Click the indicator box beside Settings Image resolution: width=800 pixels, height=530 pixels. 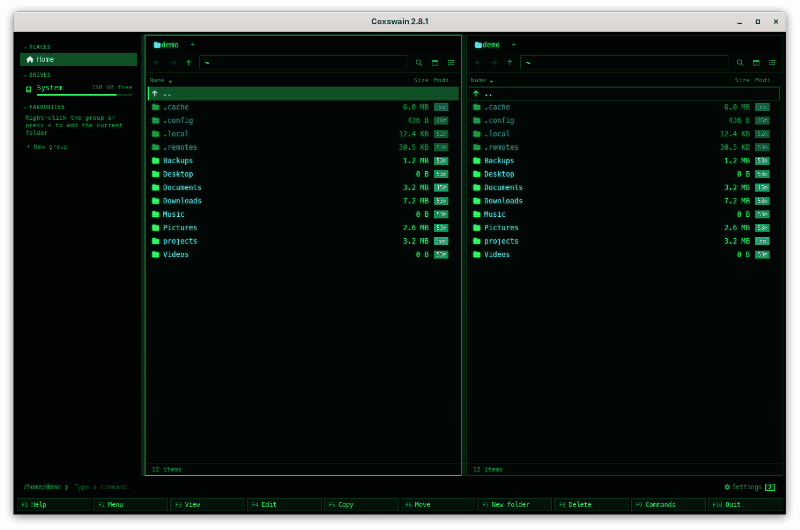coord(770,487)
